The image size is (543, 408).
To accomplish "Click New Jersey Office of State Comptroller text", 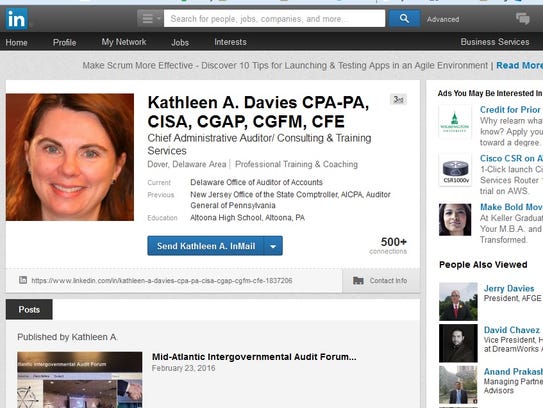I will (264, 195).
